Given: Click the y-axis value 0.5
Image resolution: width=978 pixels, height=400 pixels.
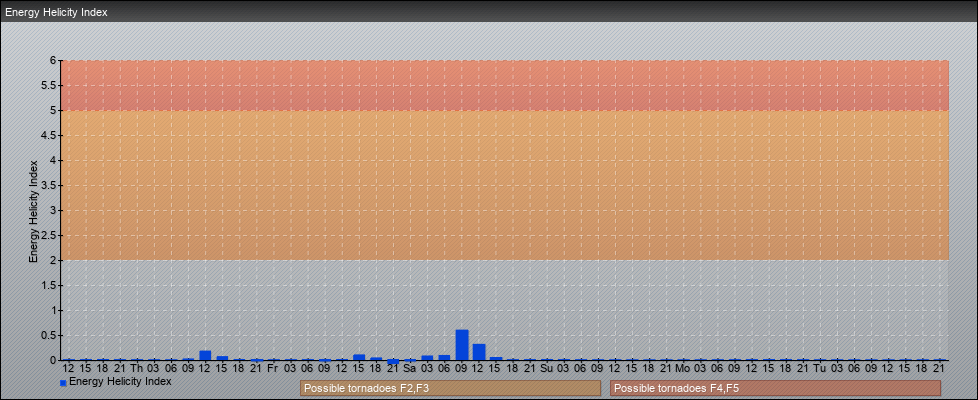Looking at the screenshot, I should click(x=49, y=335).
